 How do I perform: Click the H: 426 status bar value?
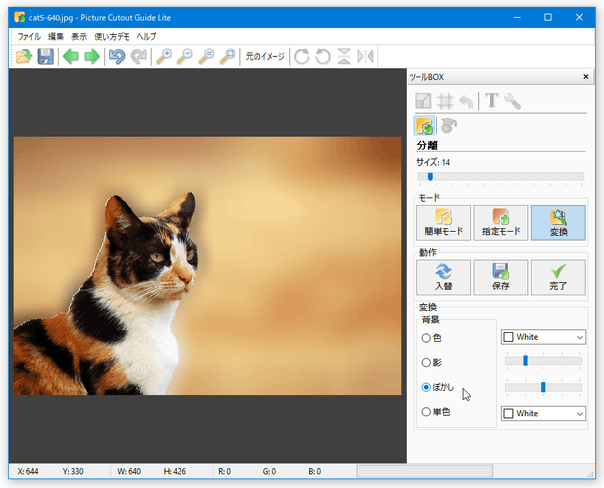174,471
